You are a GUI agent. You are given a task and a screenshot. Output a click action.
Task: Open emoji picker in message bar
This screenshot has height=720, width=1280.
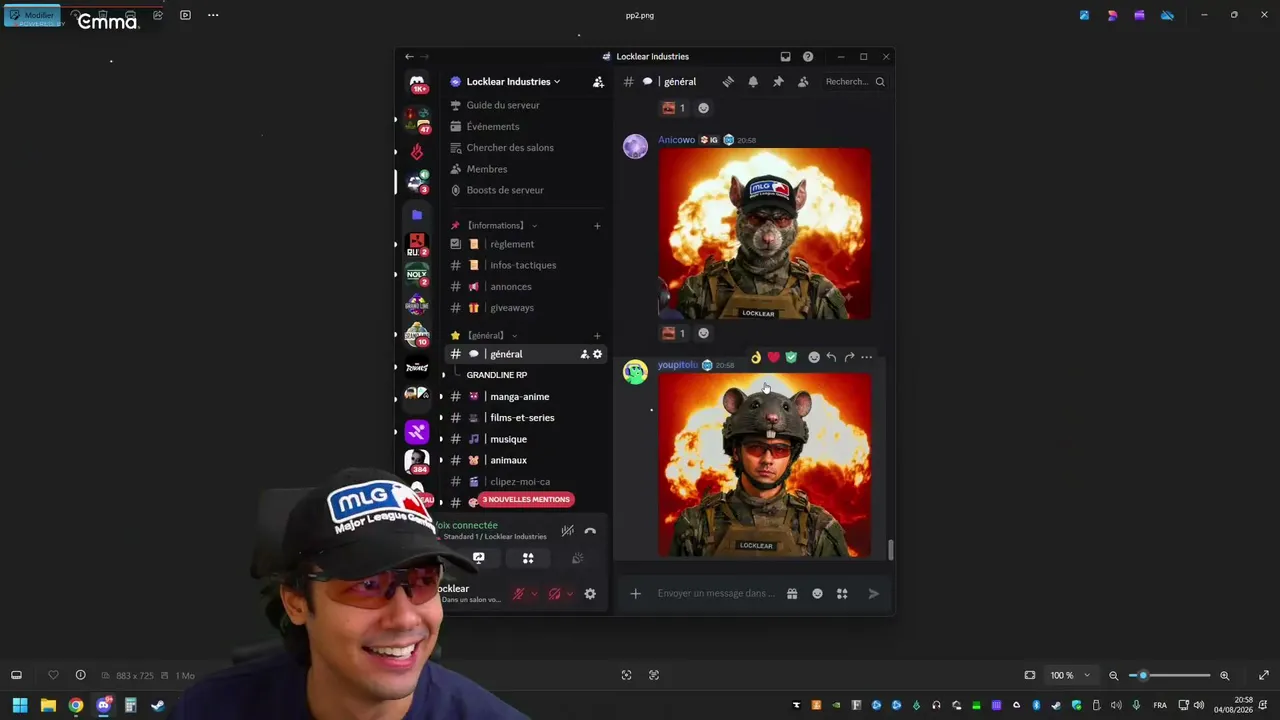tap(817, 594)
